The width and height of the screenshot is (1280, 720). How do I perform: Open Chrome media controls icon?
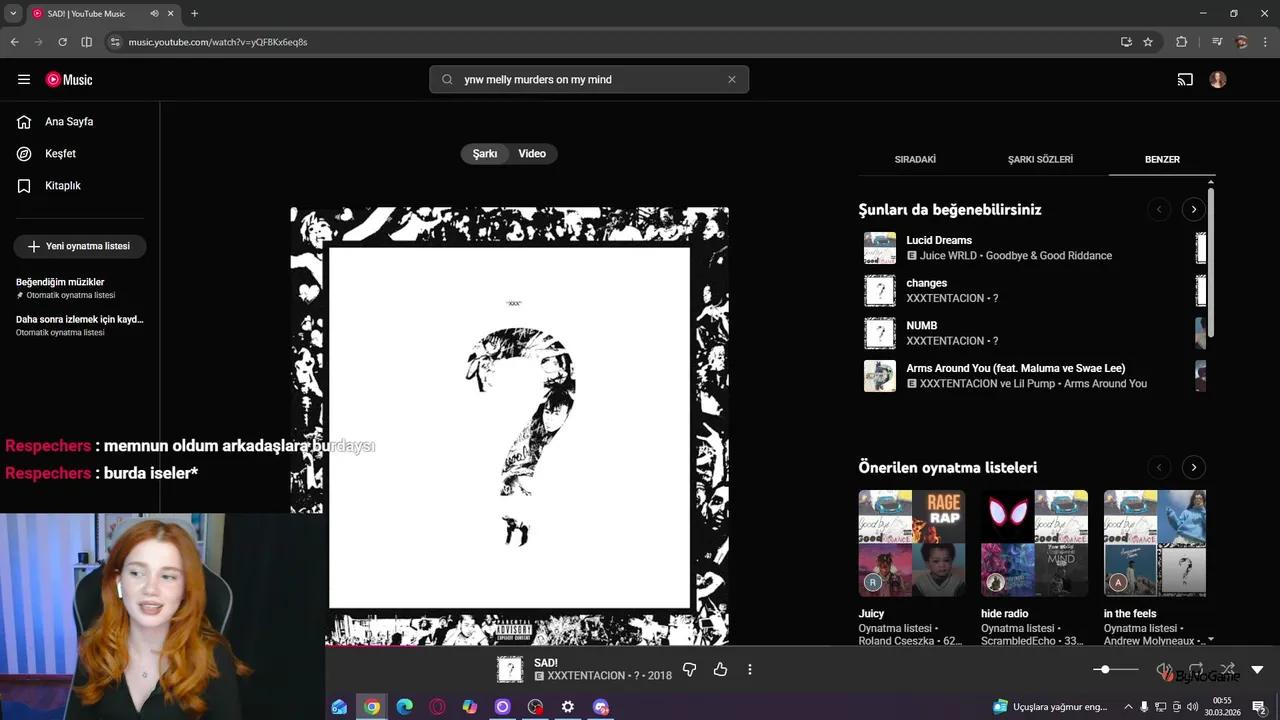1217,42
